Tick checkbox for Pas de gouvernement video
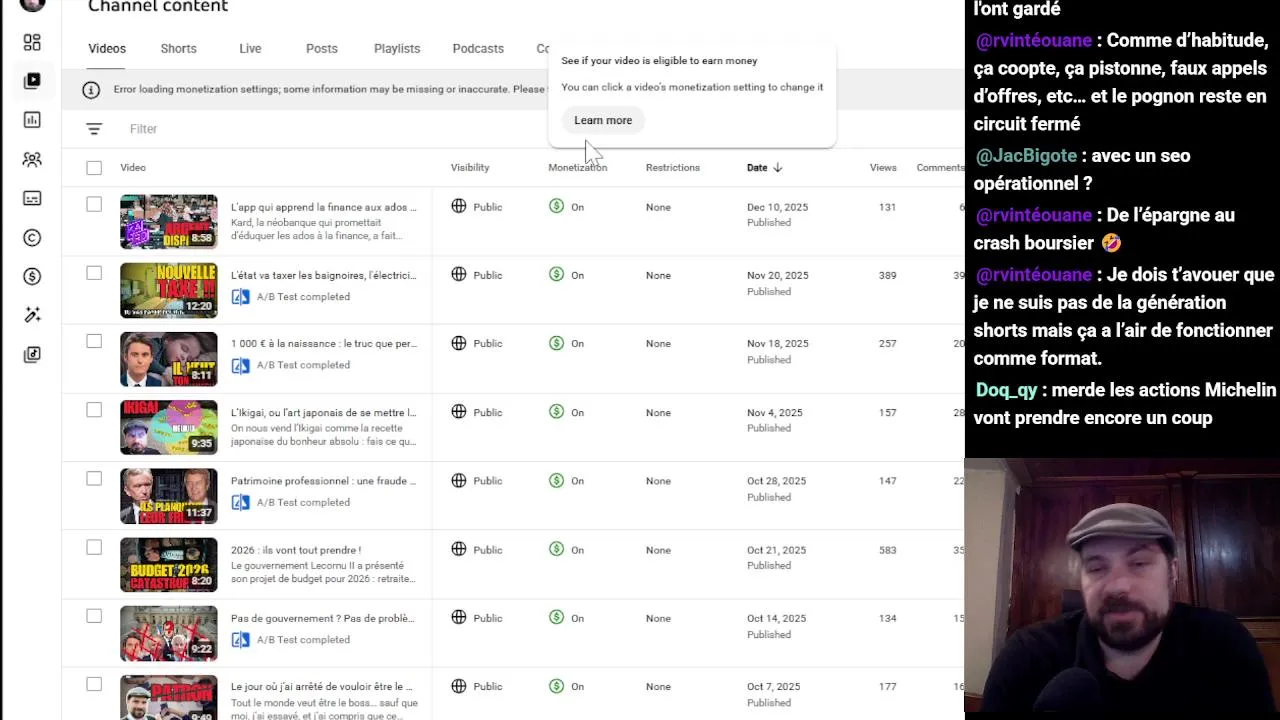 (94, 616)
